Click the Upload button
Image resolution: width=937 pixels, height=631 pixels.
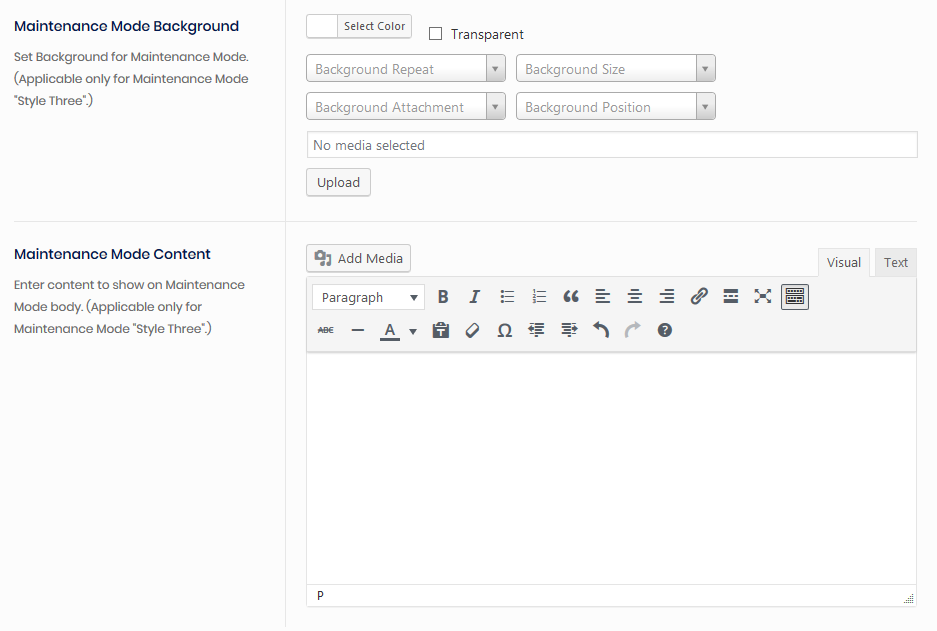pyautogui.click(x=338, y=182)
